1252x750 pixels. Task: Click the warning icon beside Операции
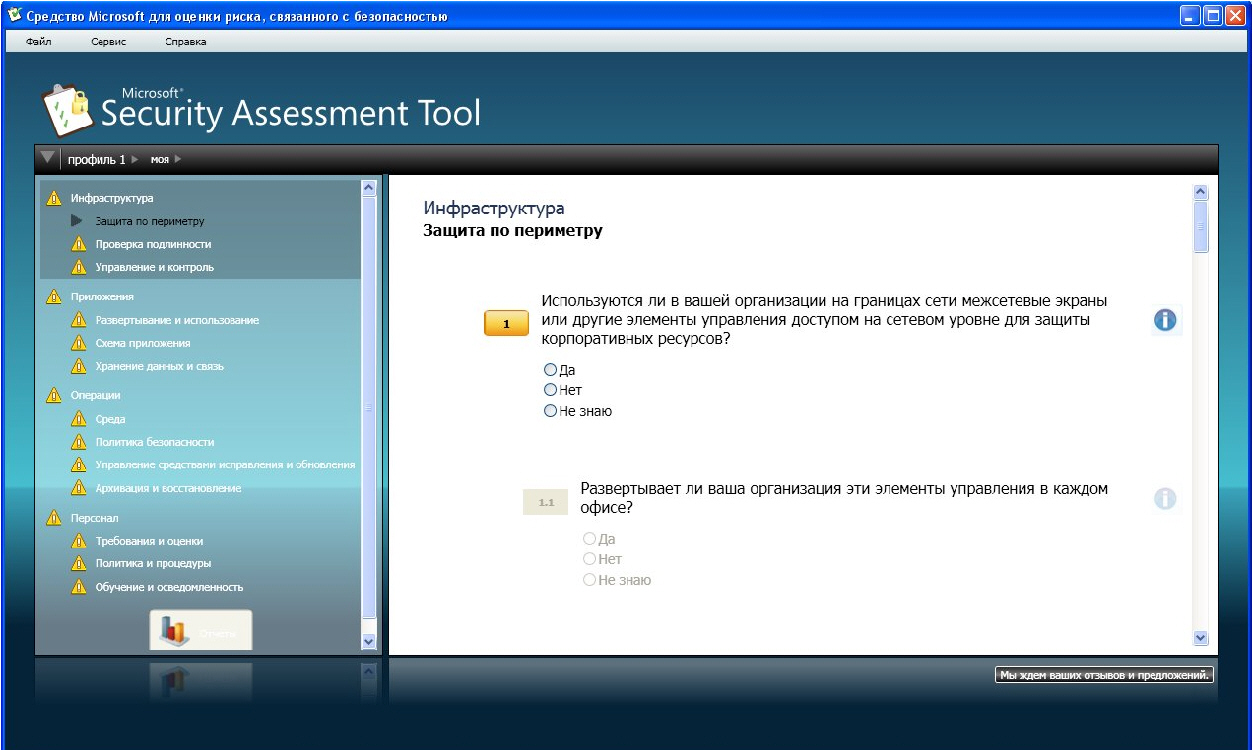click(x=54, y=395)
